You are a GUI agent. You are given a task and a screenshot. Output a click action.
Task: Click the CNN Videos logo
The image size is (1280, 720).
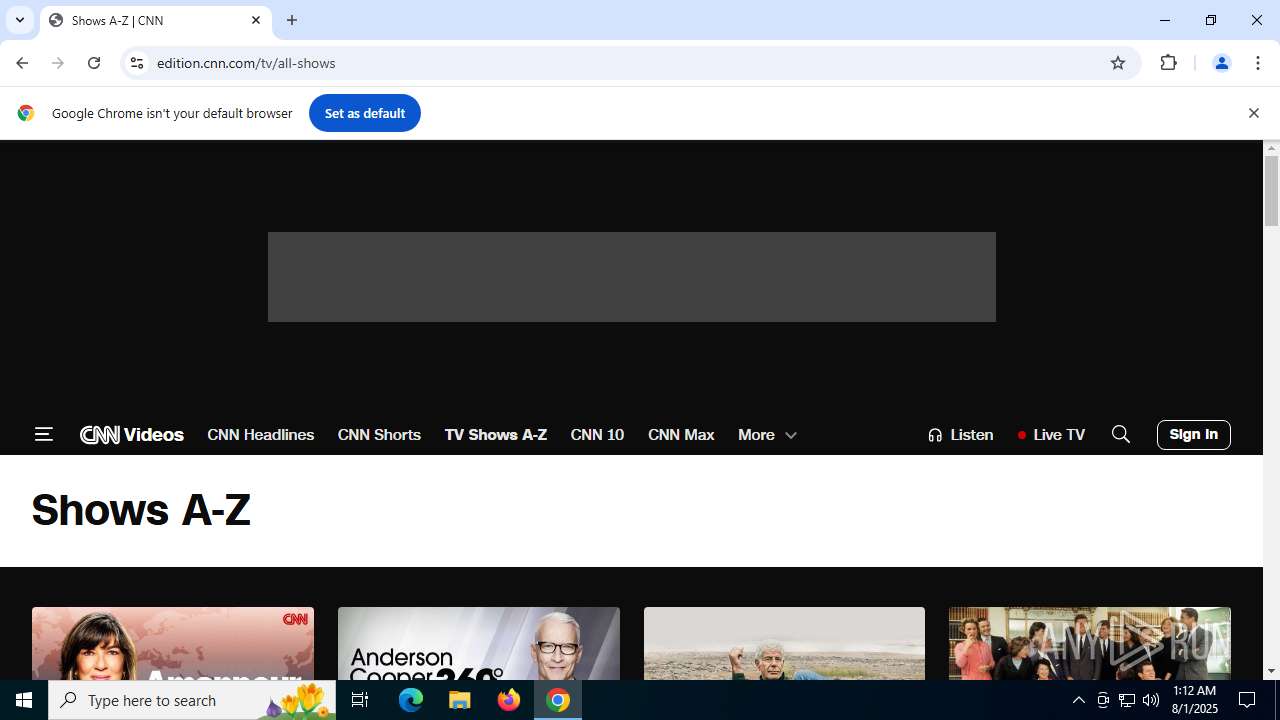coord(132,435)
